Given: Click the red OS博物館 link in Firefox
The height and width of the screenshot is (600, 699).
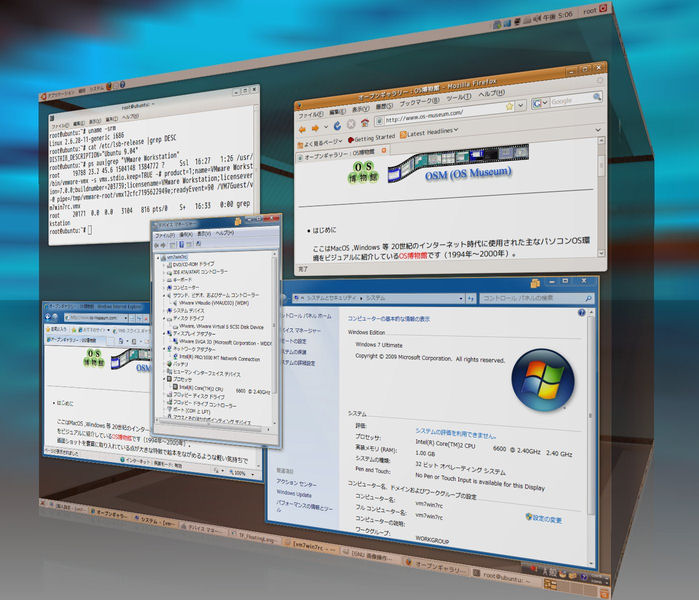Looking at the screenshot, I should (413, 256).
